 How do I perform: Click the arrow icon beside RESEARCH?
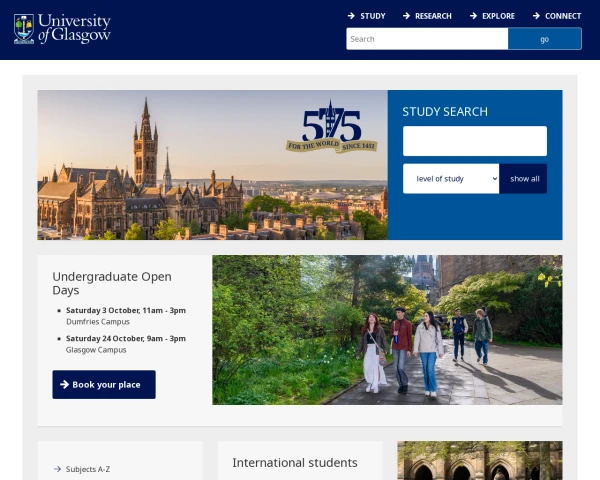pyautogui.click(x=406, y=16)
